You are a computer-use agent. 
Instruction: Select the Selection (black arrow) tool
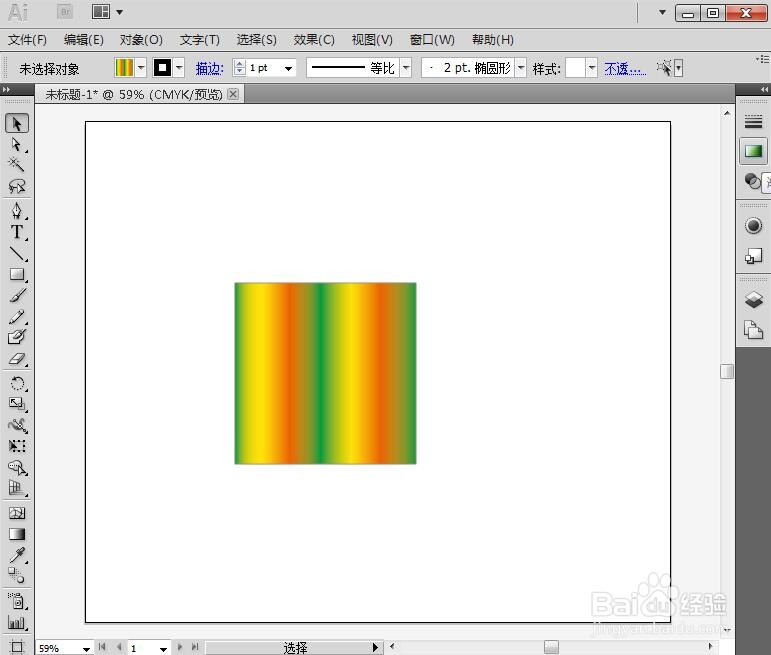coord(17,123)
